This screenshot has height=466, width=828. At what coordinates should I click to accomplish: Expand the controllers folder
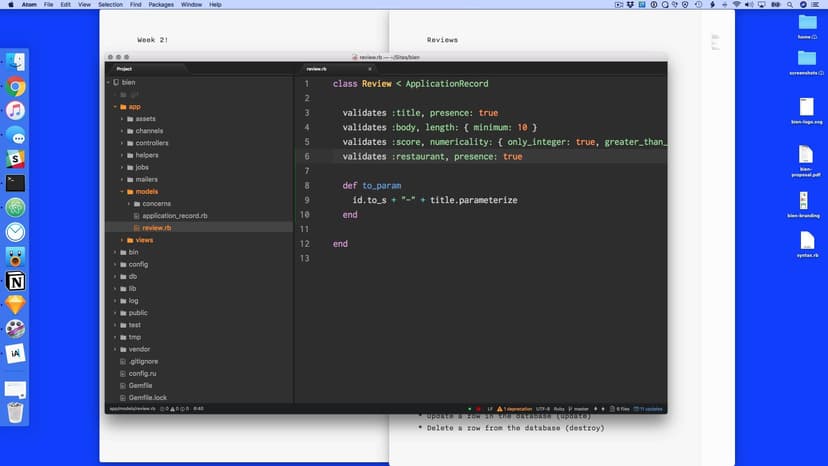click(151, 143)
